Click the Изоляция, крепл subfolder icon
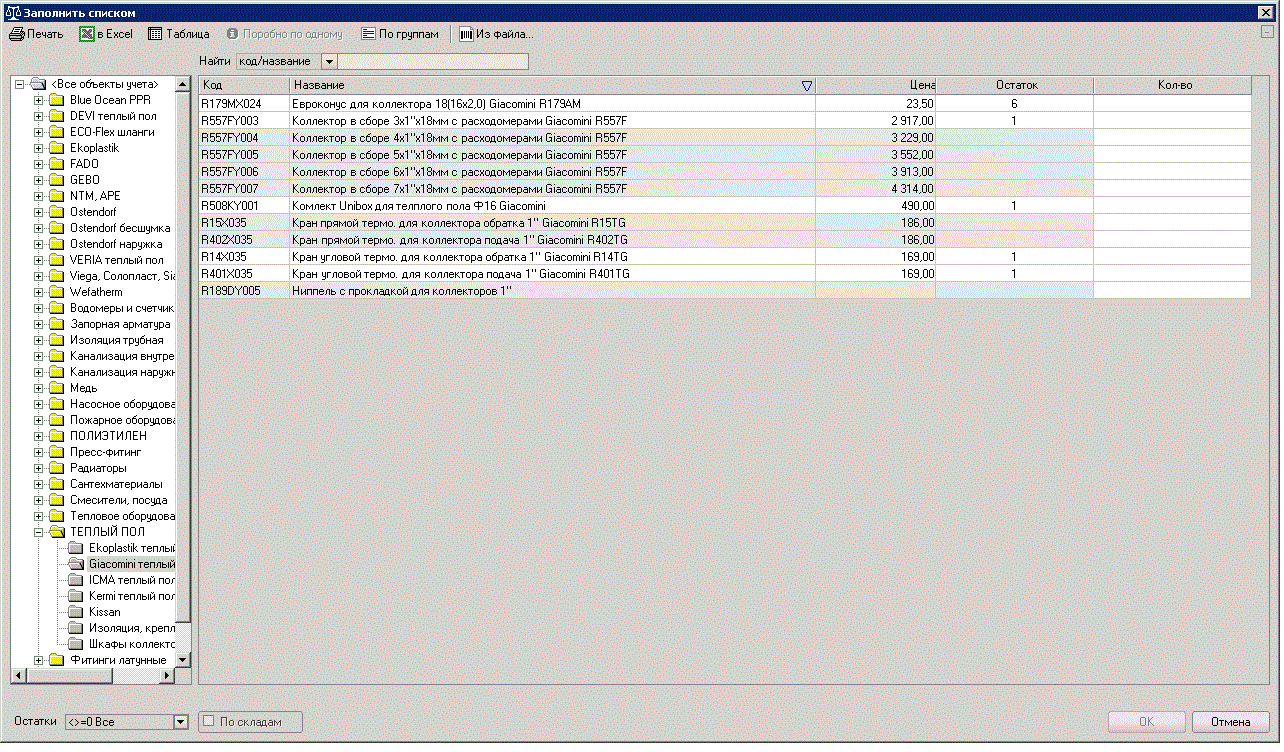1284x752 pixels. pos(76,628)
